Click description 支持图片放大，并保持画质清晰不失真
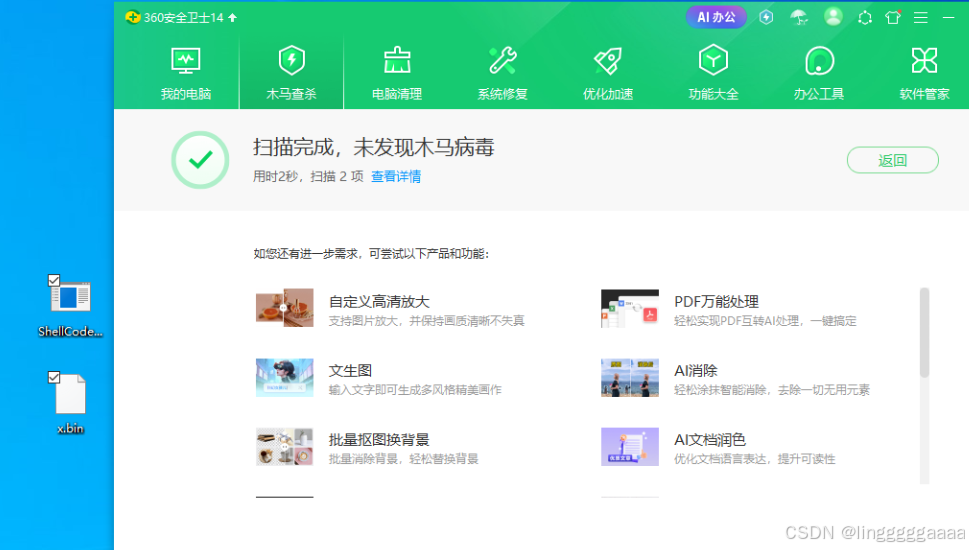Viewport: 969px width, 550px height. tap(426, 321)
